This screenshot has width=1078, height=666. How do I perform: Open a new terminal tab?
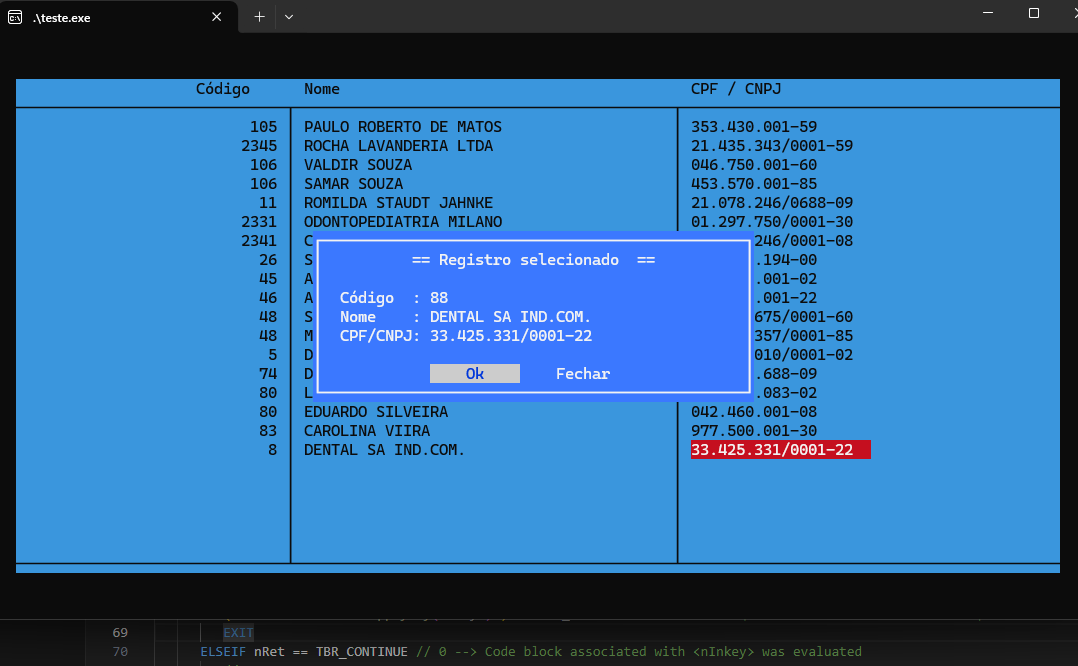259,17
